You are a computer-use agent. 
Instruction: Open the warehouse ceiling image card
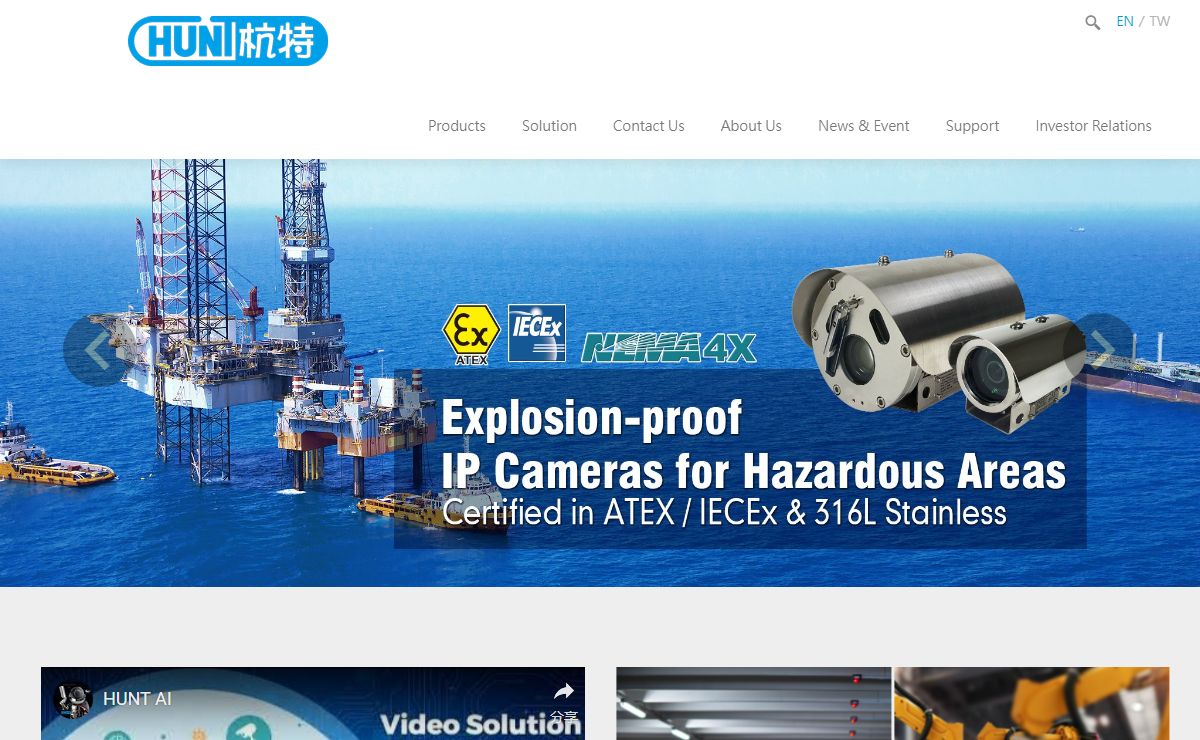pos(754,703)
